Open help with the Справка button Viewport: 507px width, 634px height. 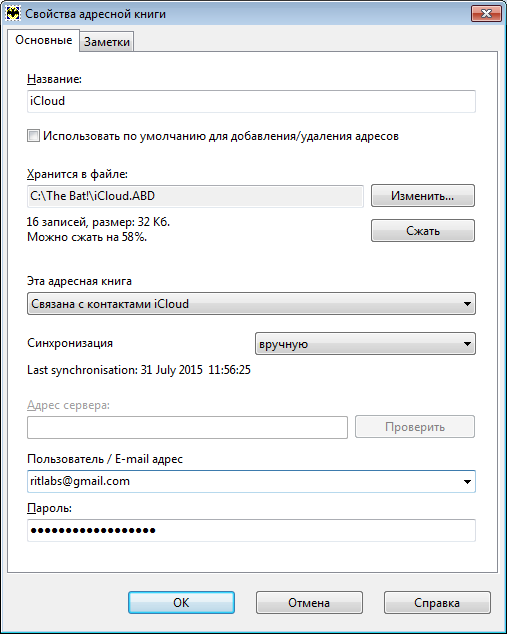437,603
